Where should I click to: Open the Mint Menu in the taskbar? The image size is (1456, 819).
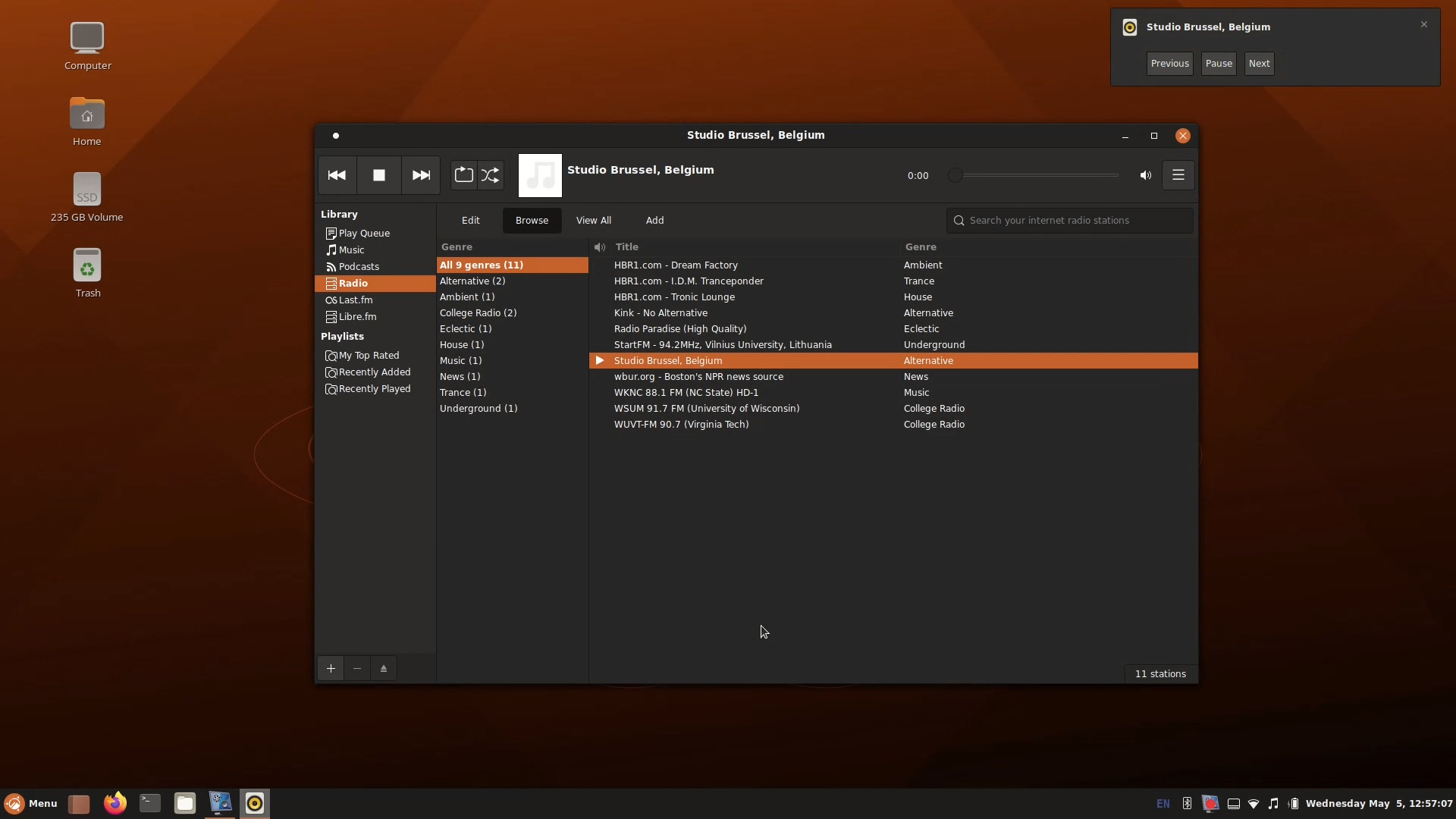pyautogui.click(x=30, y=804)
